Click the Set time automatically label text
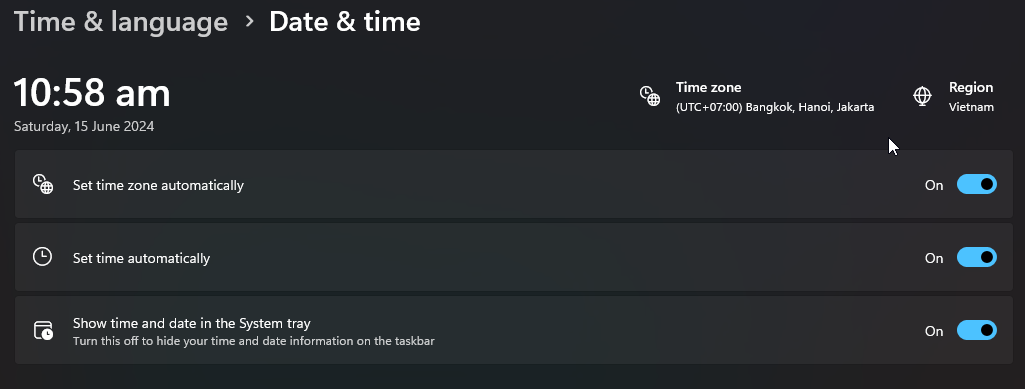Screen dimensions: 1025x389 pos(141,258)
